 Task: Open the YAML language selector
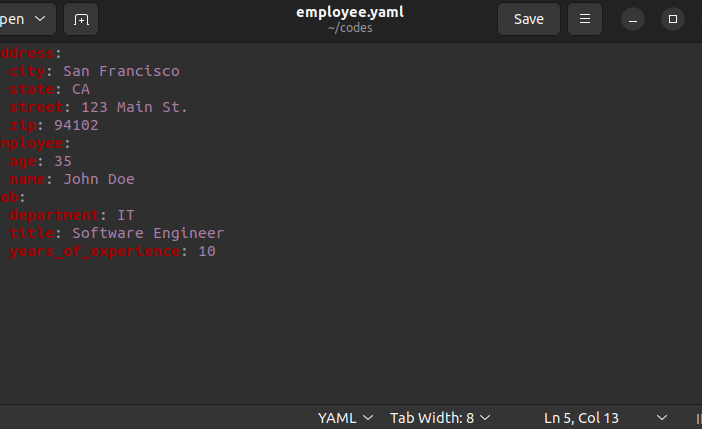click(345, 418)
